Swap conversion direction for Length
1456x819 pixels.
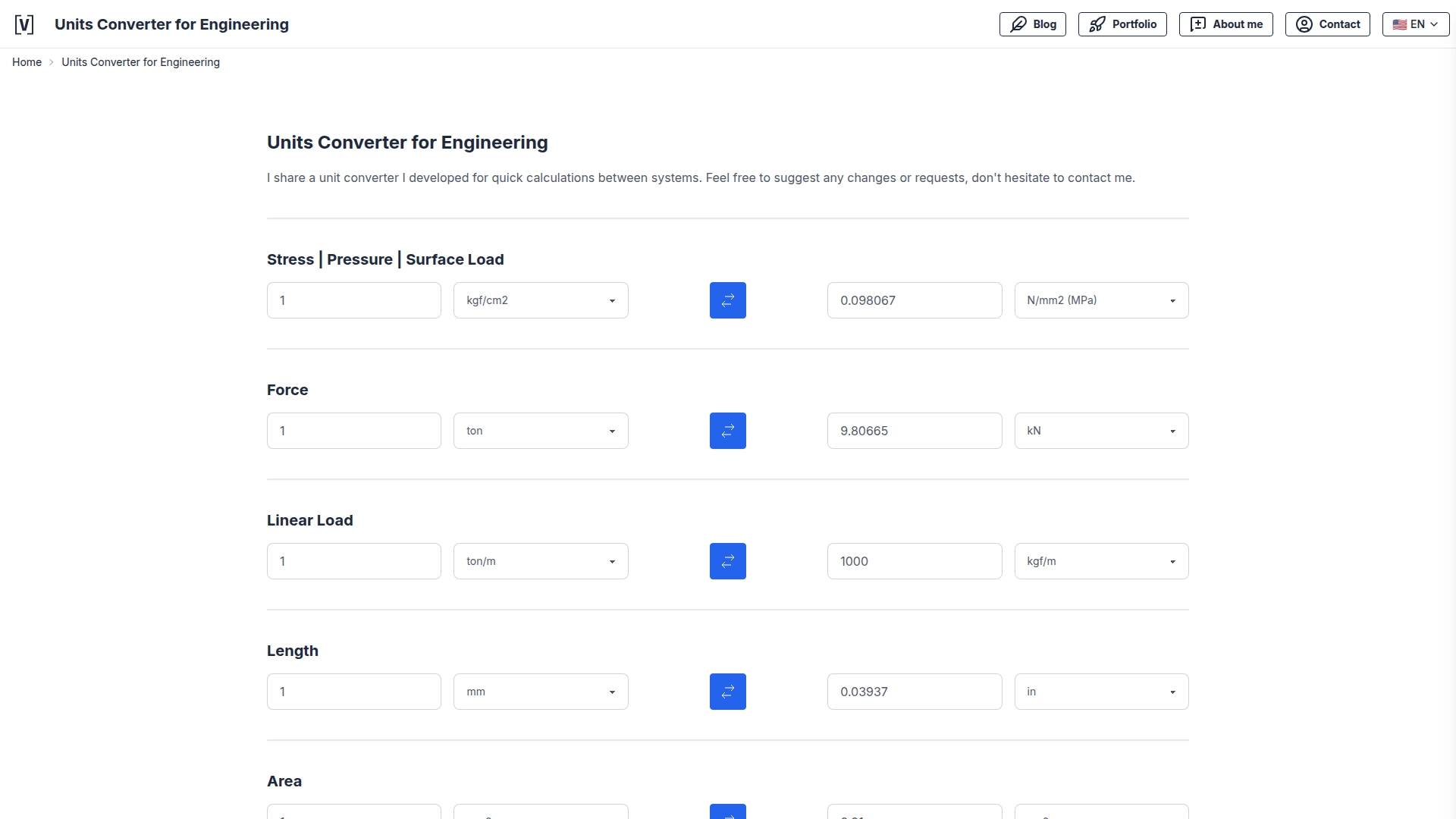[x=727, y=691]
